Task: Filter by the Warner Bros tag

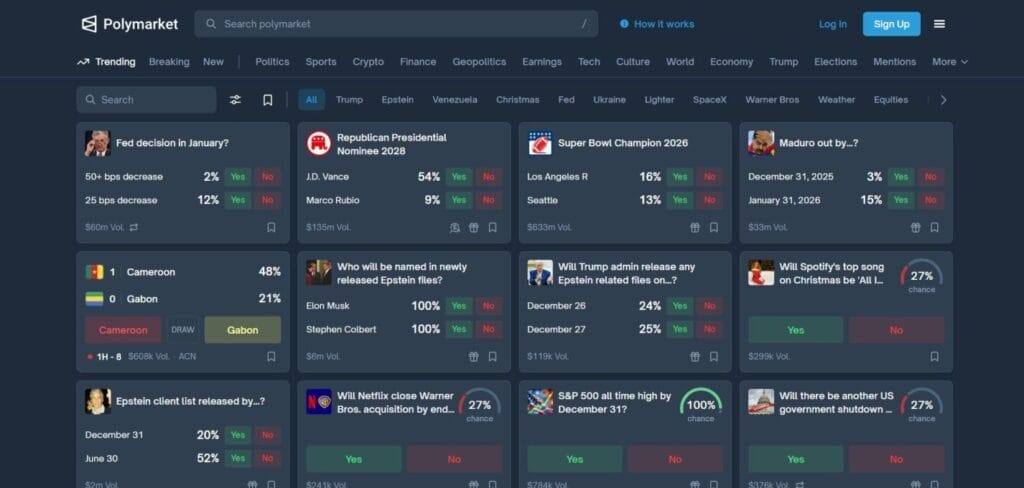Action: [x=773, y=100]
